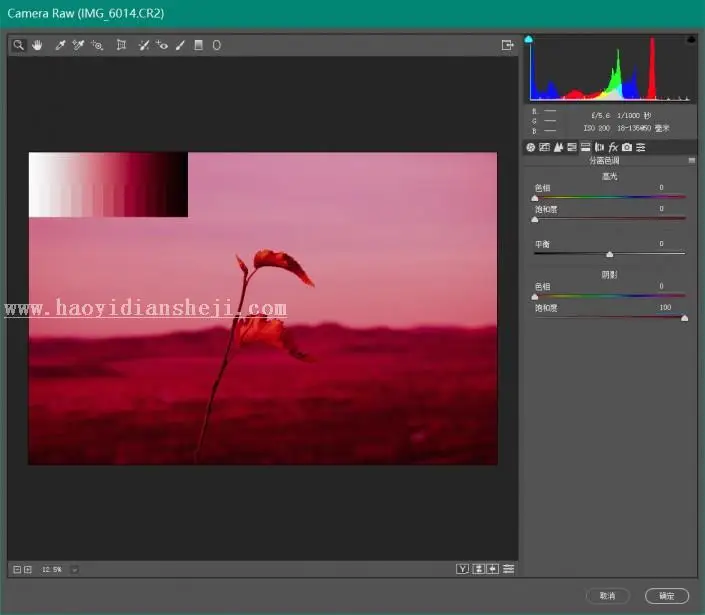This screenshot has height=615, width=705.
Task: Adjust the balance slider handle
Action: [x=610, y=254]
